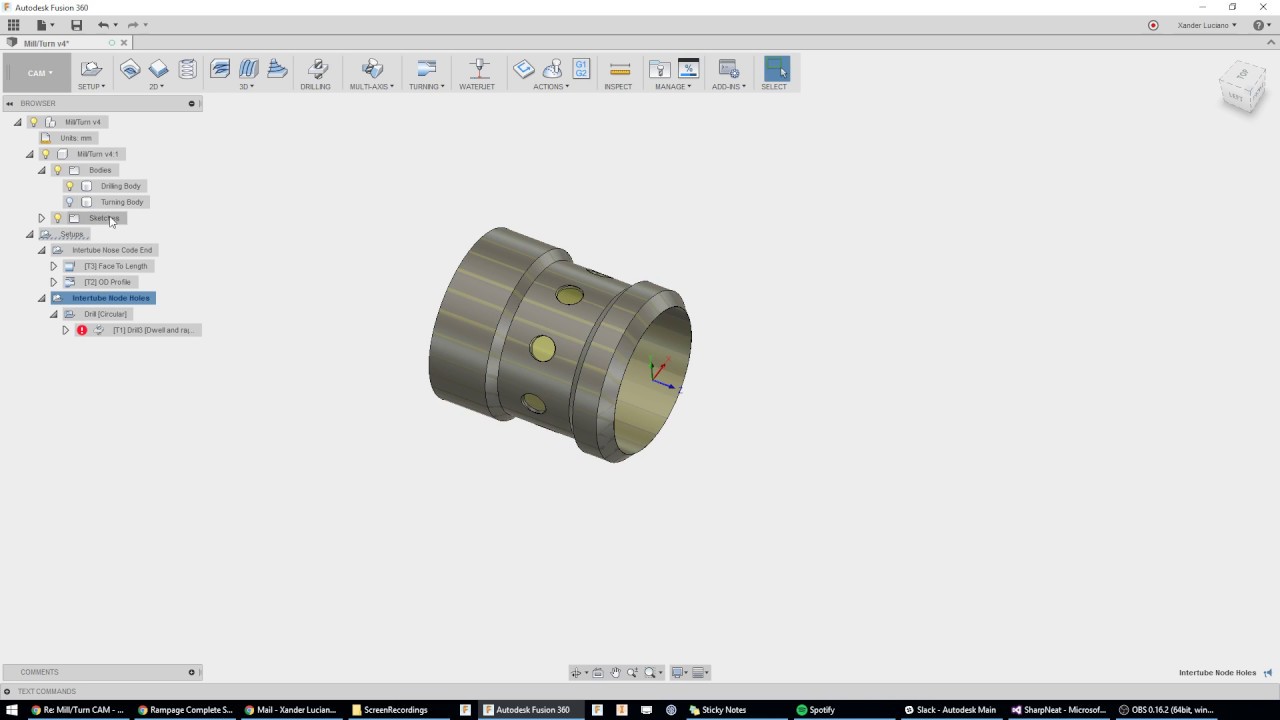This screenshot has width=1280, height=720.
Task: Click the Redo arrow icon
Action: (132, 25)
